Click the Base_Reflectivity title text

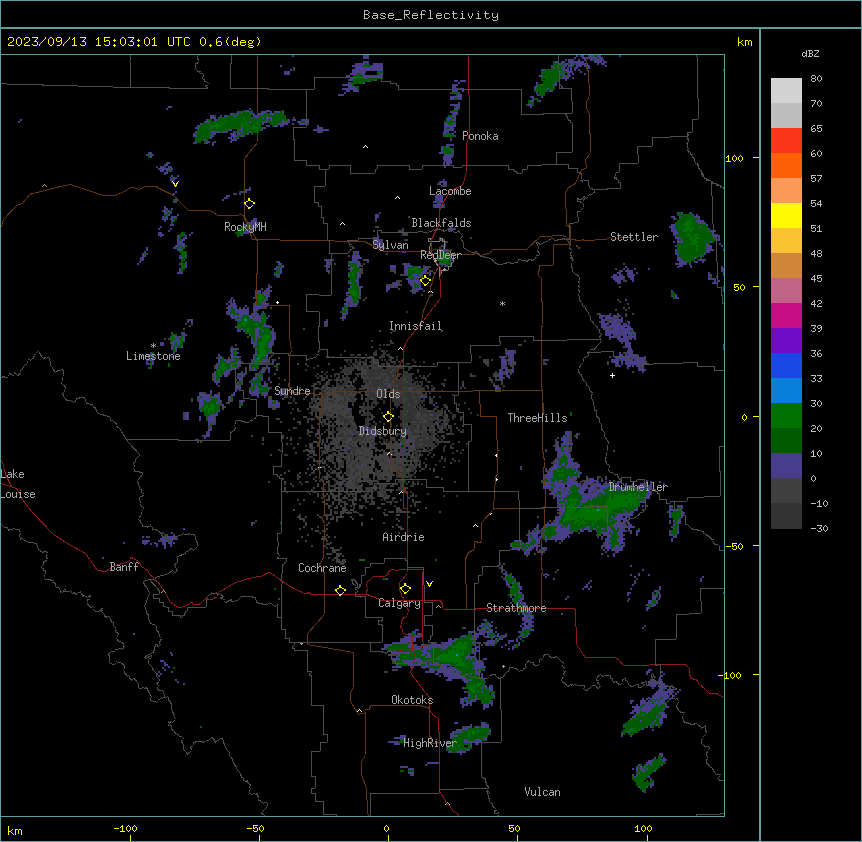[431, 15]
